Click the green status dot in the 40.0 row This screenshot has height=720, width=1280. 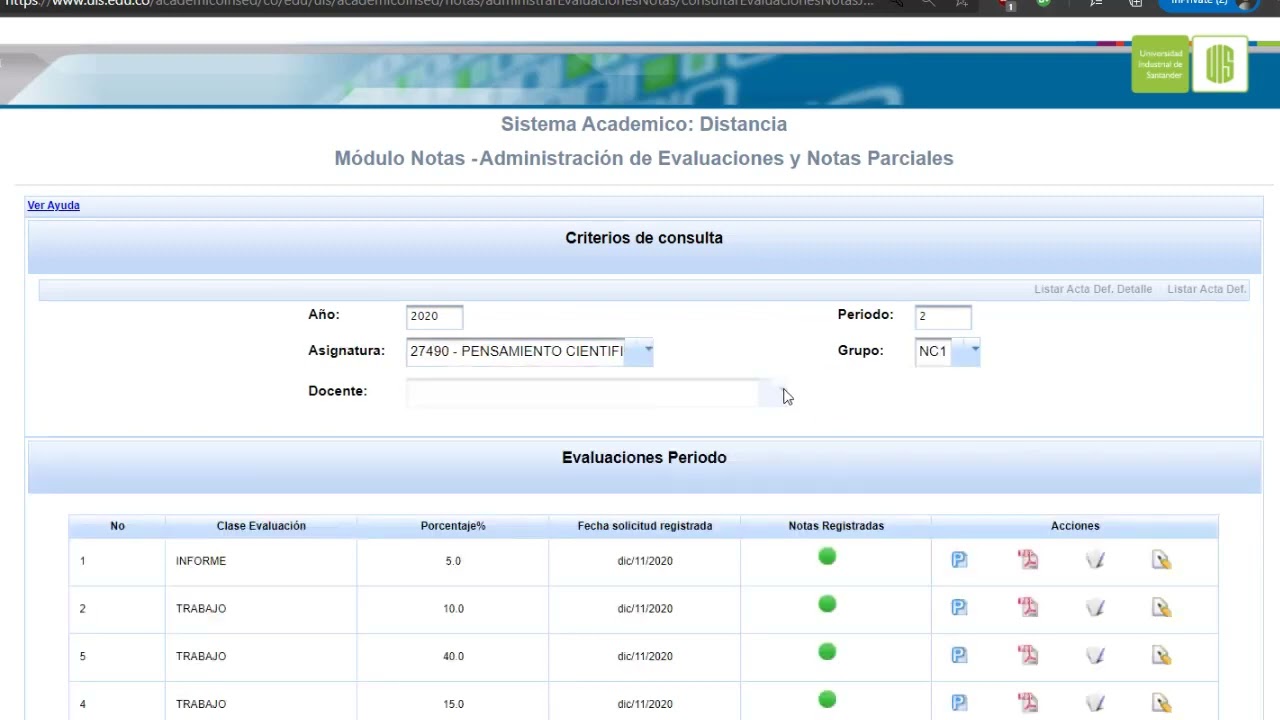click(x=827, y=652)
